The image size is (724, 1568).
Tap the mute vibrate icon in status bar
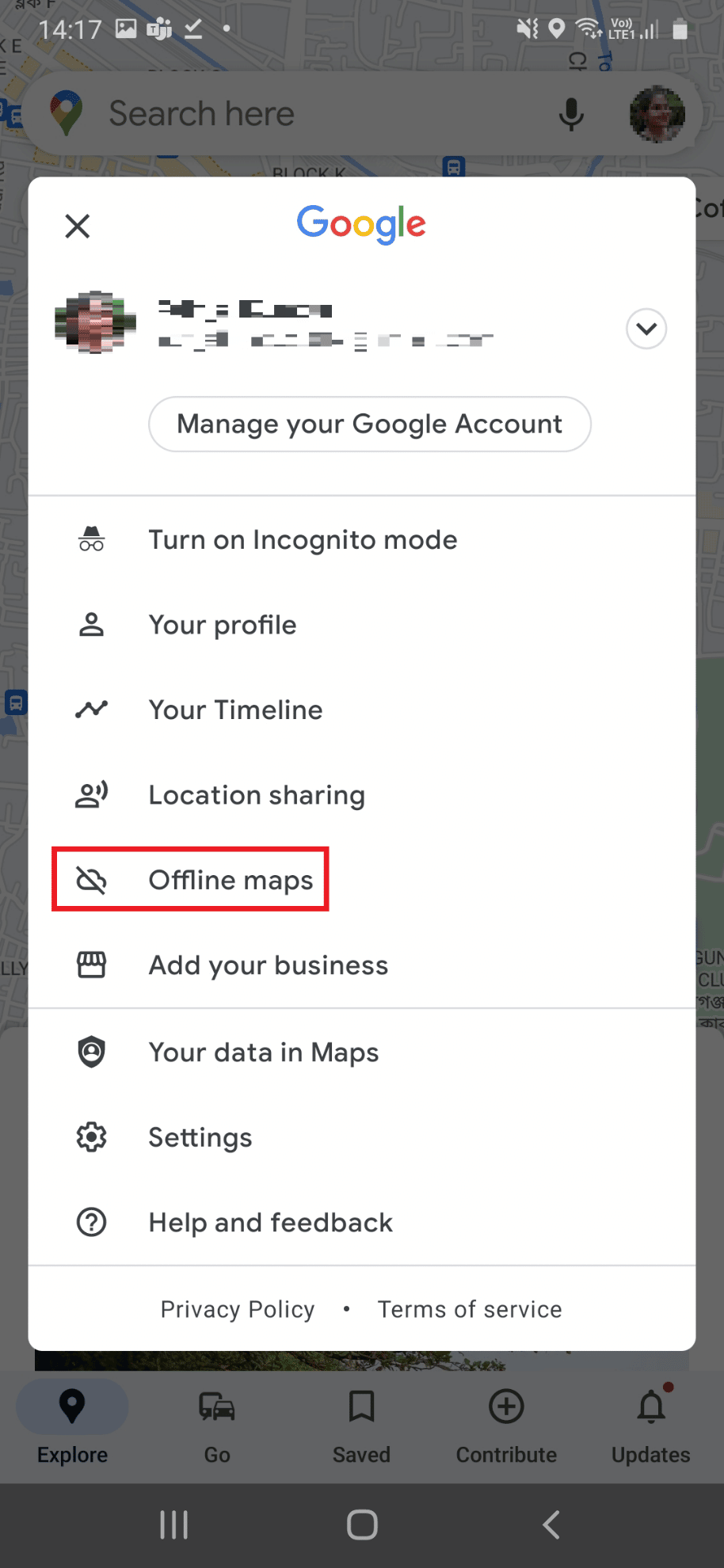tap(527, 29)
